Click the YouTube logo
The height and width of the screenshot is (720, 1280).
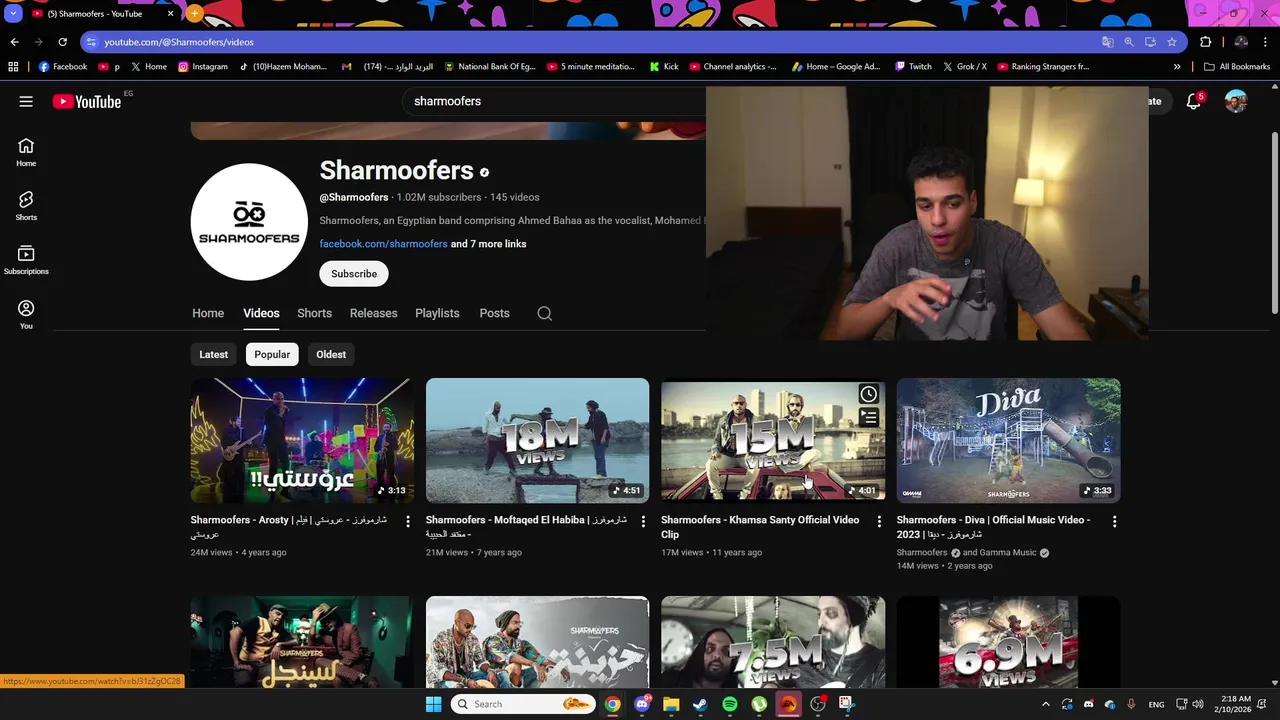tap(87, 101)
